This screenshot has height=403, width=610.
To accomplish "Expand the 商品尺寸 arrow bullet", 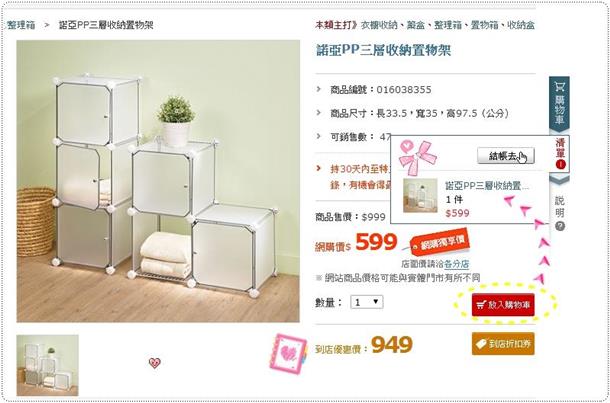I will 319,113.
